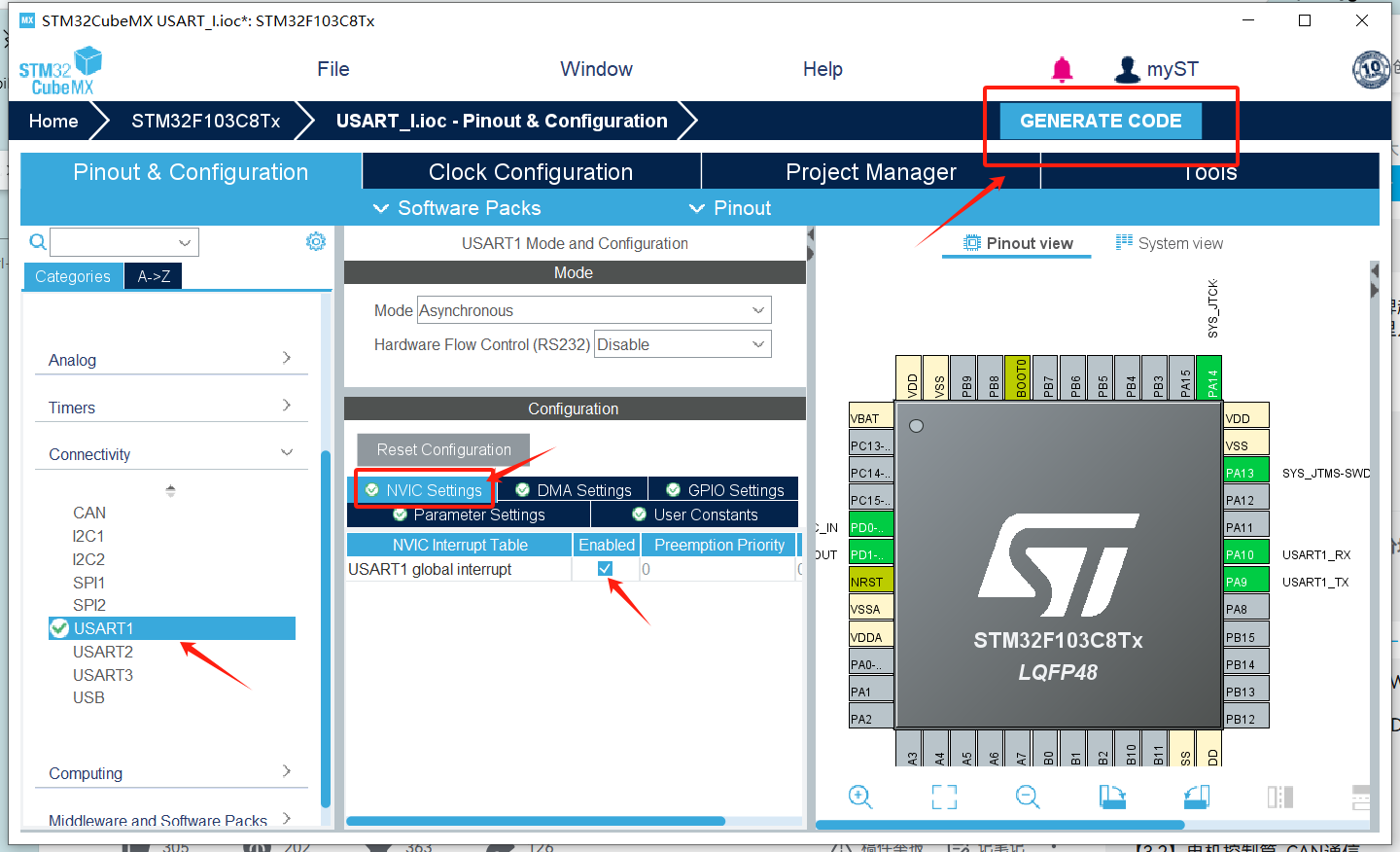Select the BOOT0 pin
This screenshot has width=1400, height=852.
click(x=1019, y=377)
